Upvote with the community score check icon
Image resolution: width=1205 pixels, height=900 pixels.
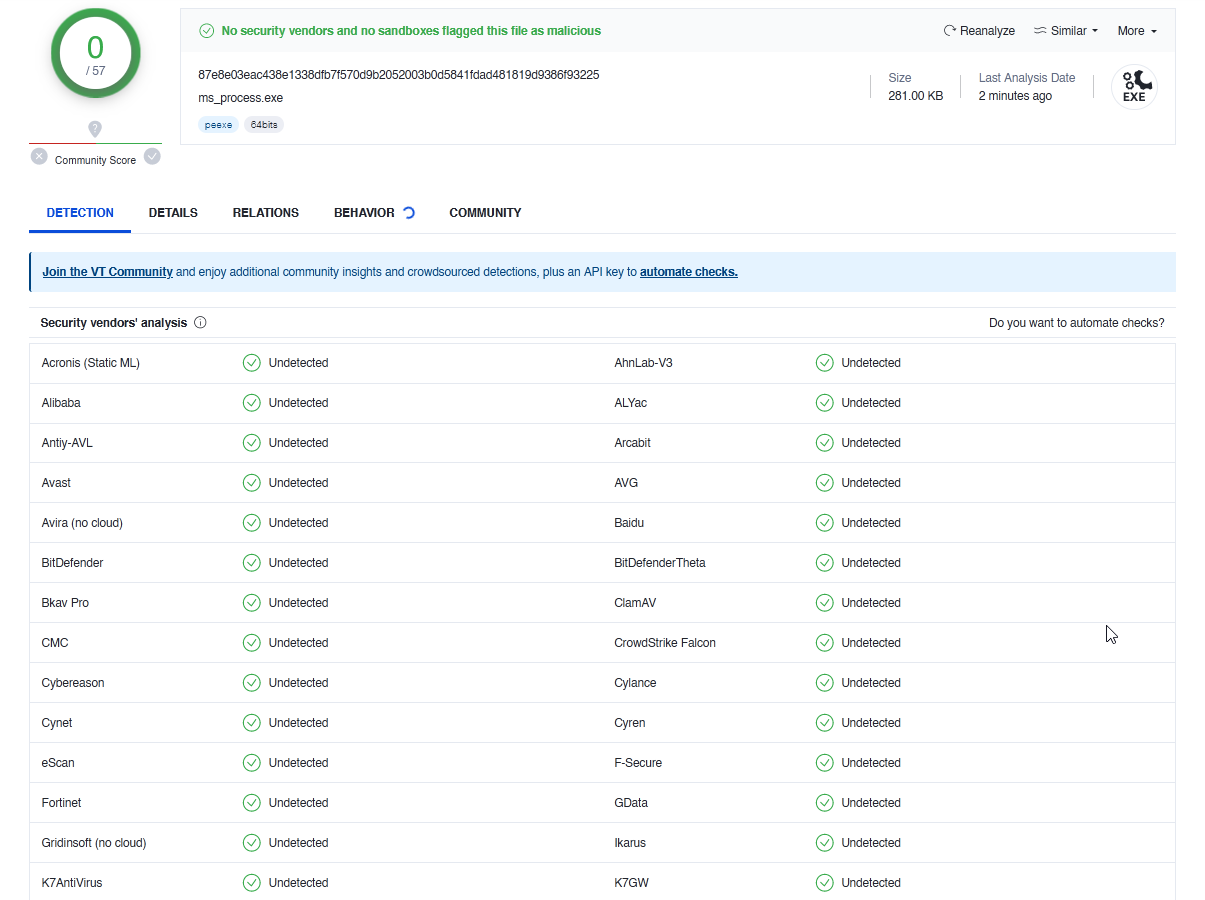(152, 156)
